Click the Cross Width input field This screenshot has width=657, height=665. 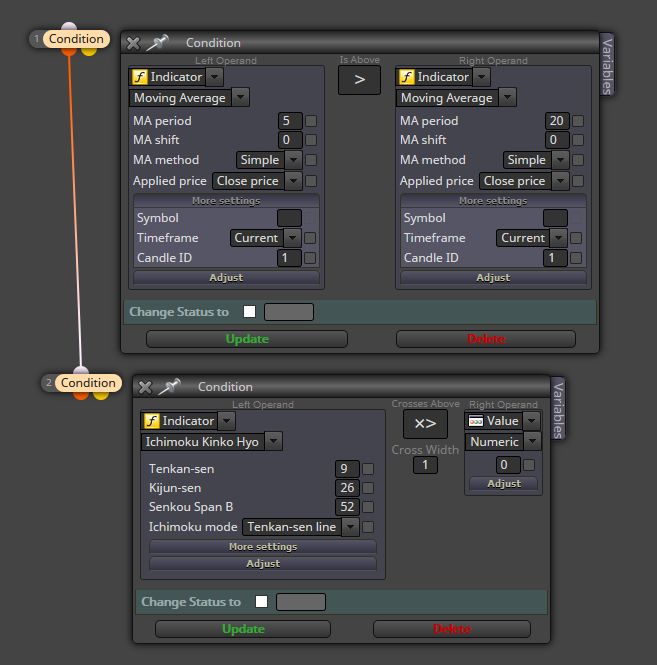pos(425,465)
